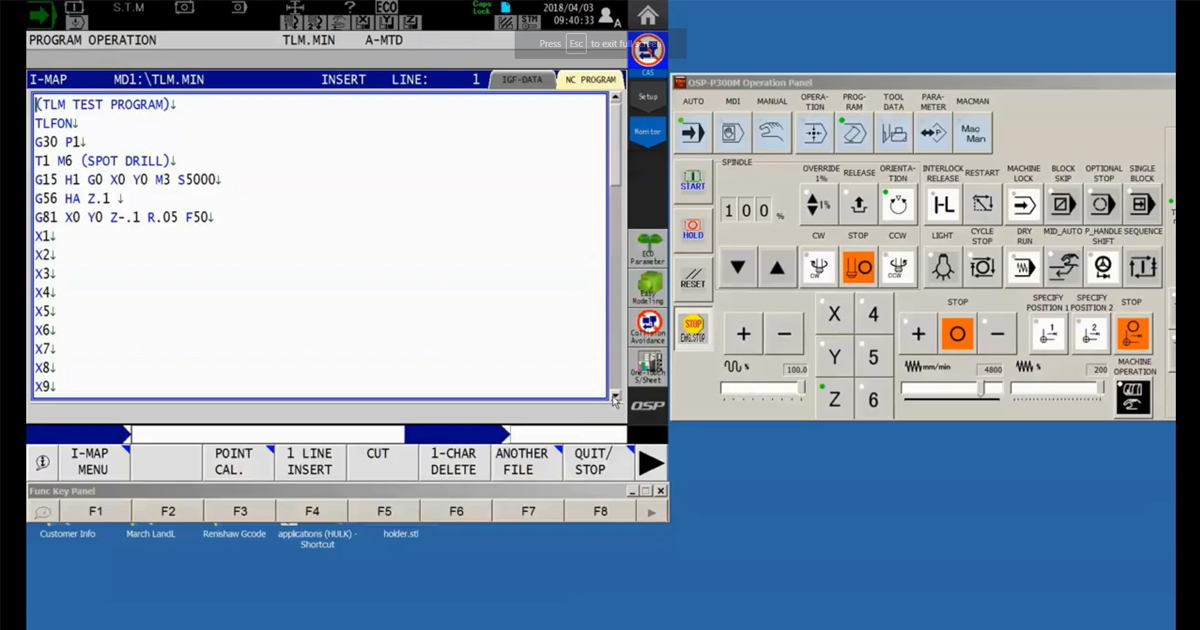Toggle the Dry Run switch
The height and width of the screenshot is (630, 1200).
1023,267
